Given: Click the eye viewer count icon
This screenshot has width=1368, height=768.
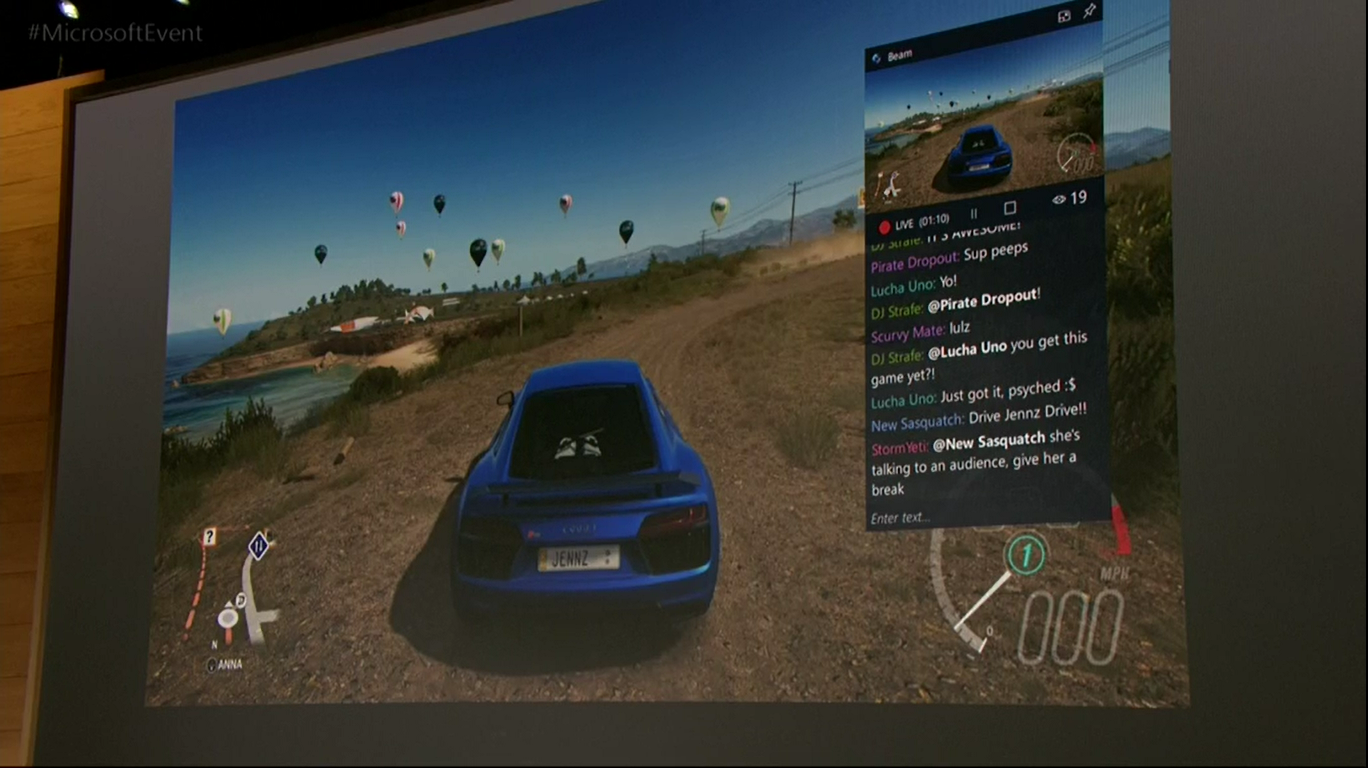Looking at the screenshot, I should pyautogui.click(x=1059, y=199).
